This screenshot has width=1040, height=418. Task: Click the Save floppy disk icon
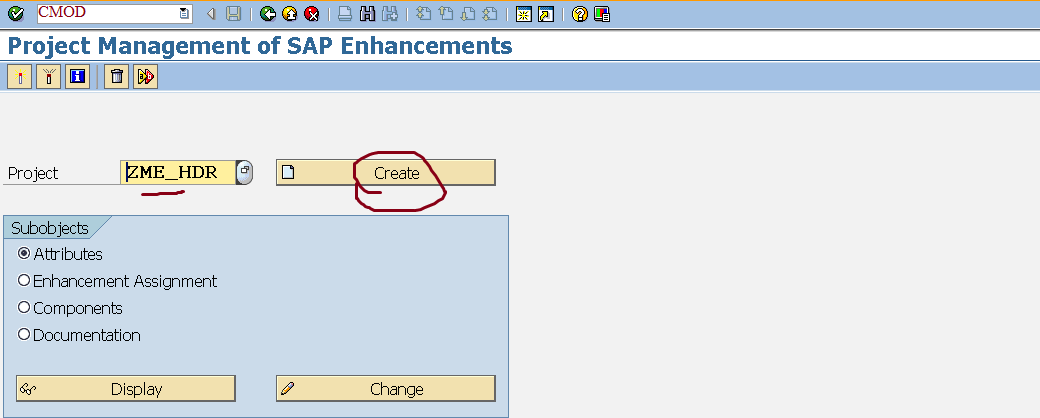(233, 14)
